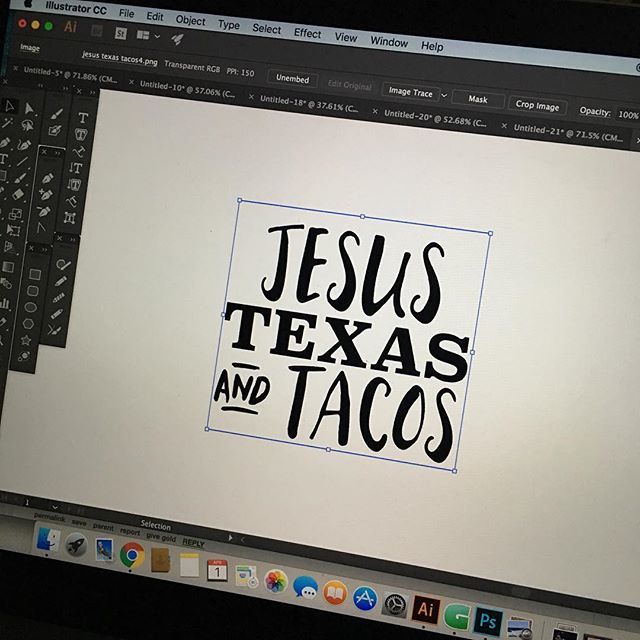
Task: Select the Area Type tool
Action: pyautogui.click(x=80, y=135)
